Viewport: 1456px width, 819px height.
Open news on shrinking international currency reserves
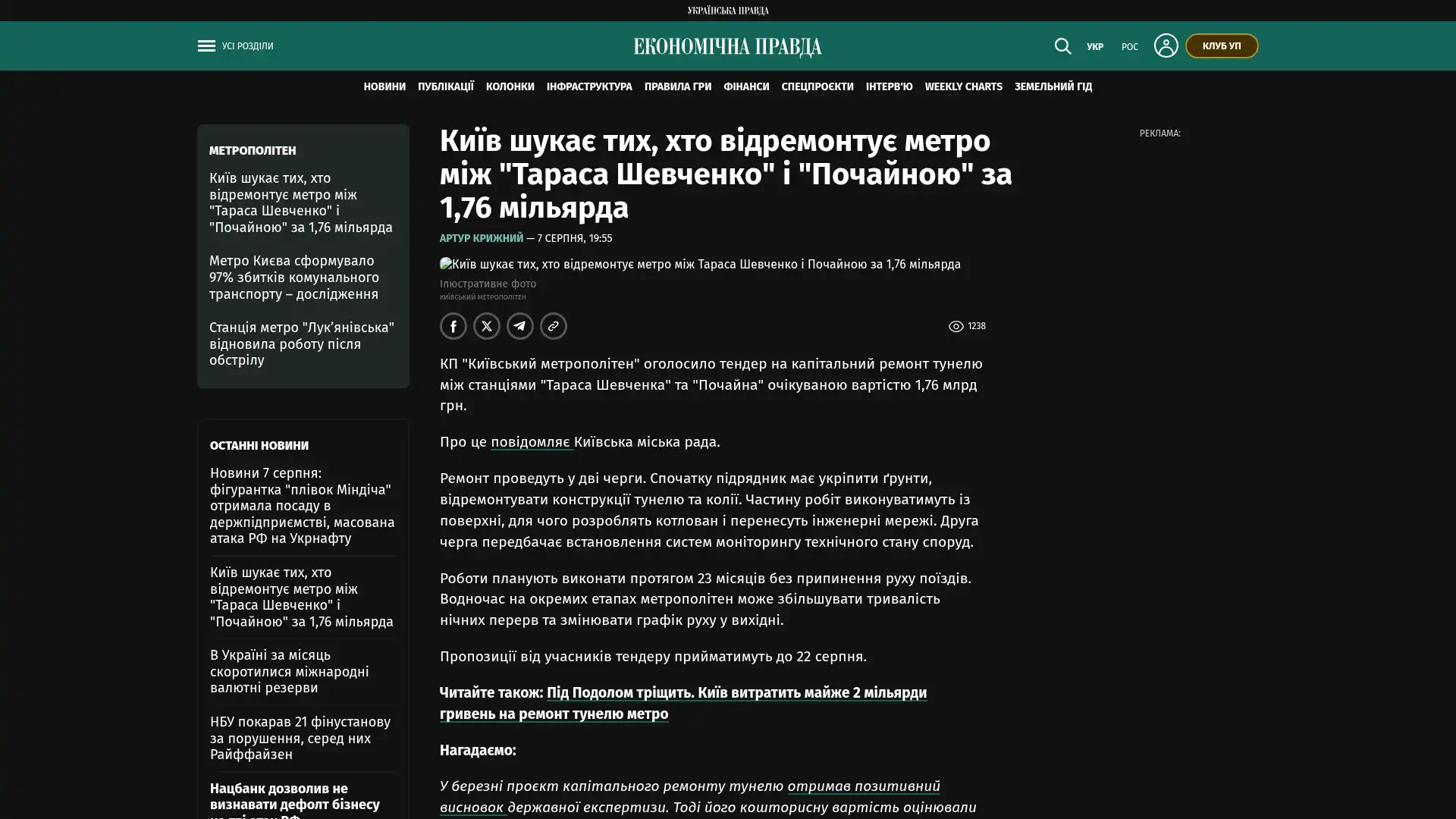[290, 671]
